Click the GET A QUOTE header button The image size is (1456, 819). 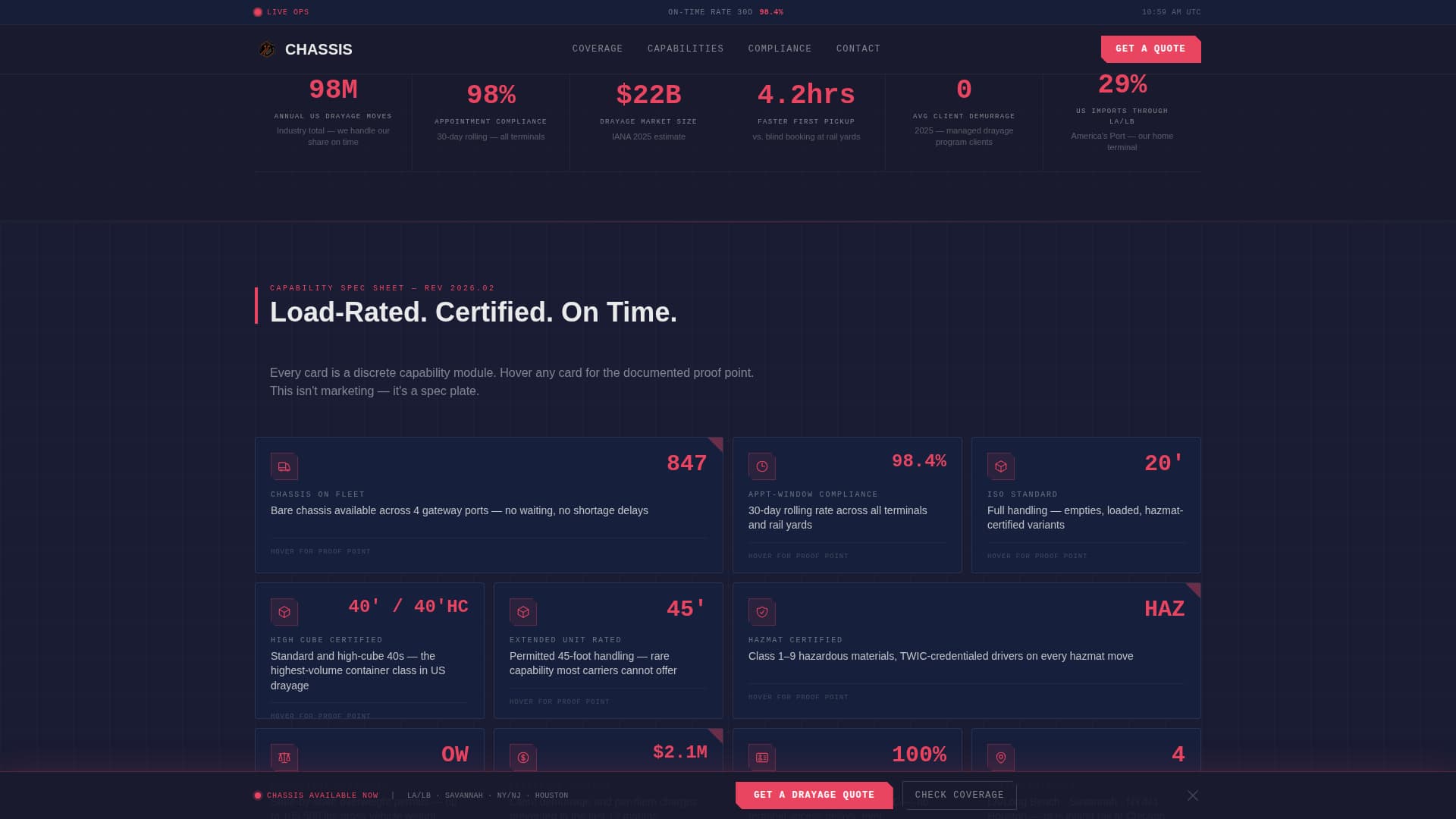click(x=1150, y=49)
